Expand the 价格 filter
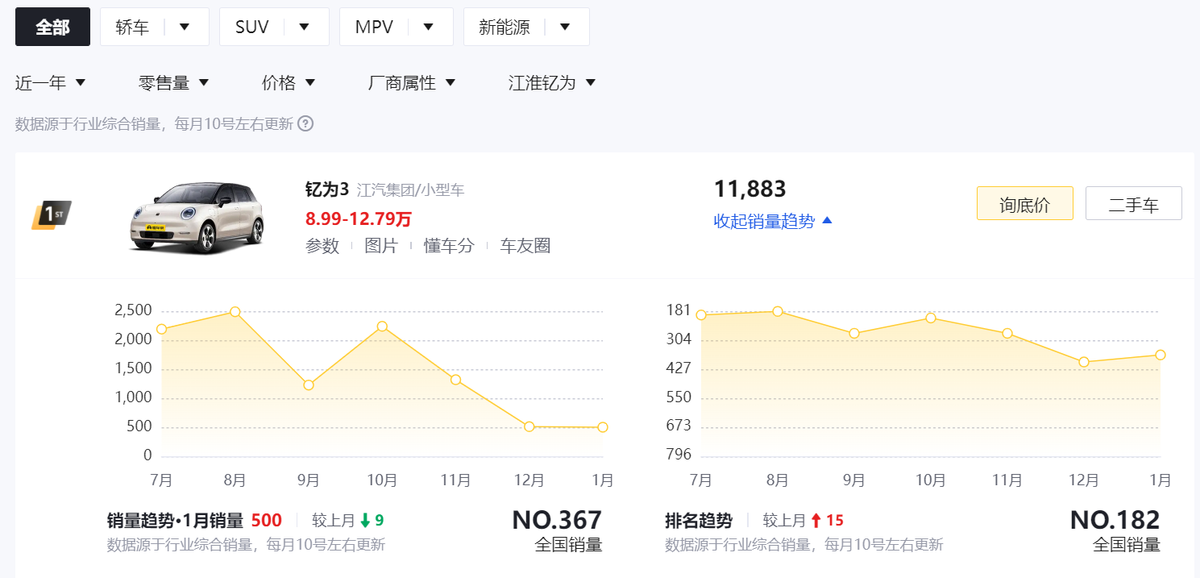This screenshot has height=578, width=1200. click(x=289, y=83)
